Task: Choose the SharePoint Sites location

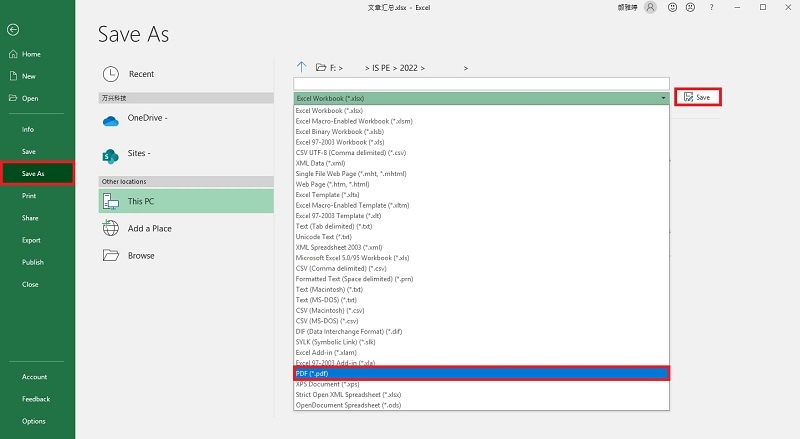Action: click(186, 155)
